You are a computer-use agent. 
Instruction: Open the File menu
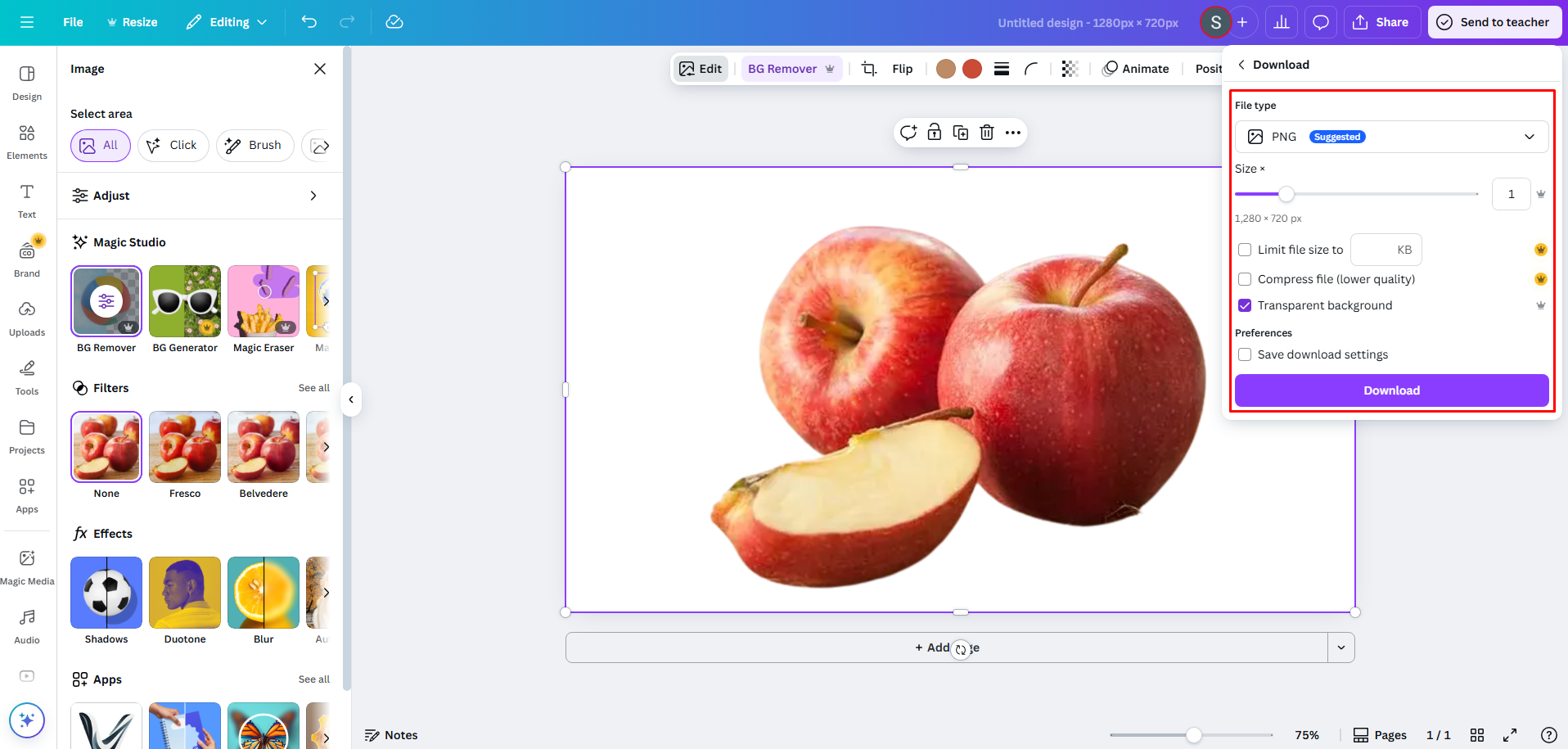[73, 22]
